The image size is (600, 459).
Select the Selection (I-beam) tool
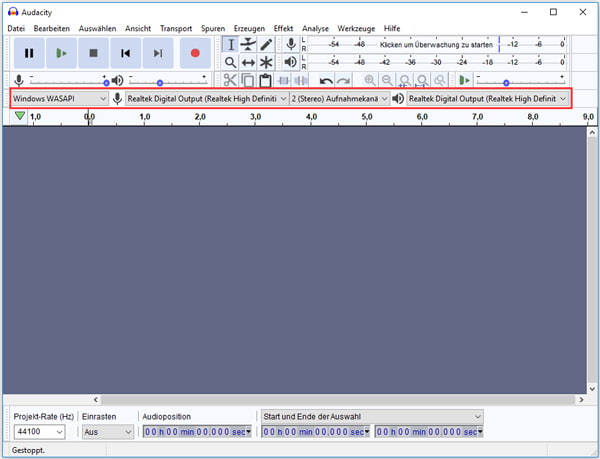[x=231, y=44]
